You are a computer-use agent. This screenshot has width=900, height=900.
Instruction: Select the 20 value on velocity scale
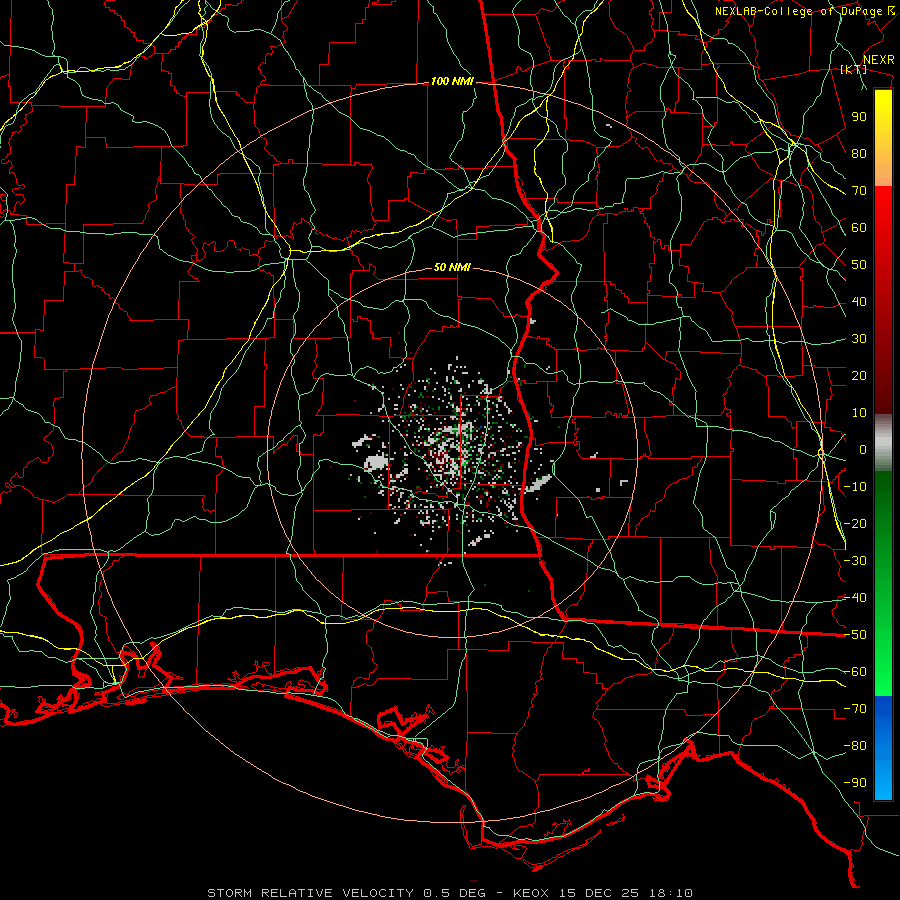[x=859, y=376]
